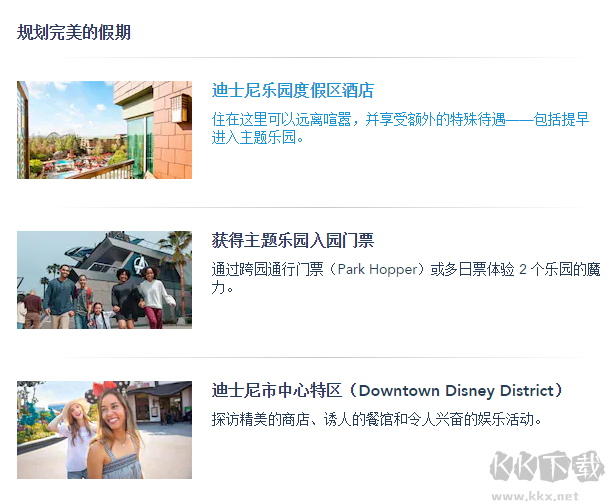Screen dimensions: 606x503
Task: Open the Downtown Disney District heading
Action: pos(387,390)
